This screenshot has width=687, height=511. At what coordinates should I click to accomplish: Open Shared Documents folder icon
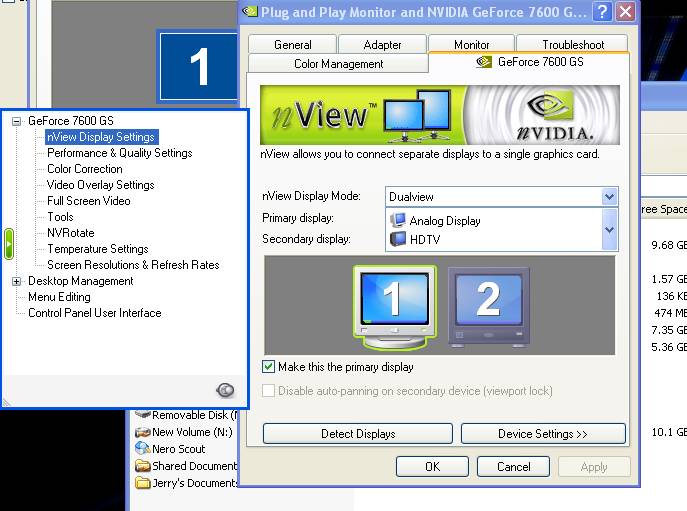pyautogui.click(x=143, y=465)
